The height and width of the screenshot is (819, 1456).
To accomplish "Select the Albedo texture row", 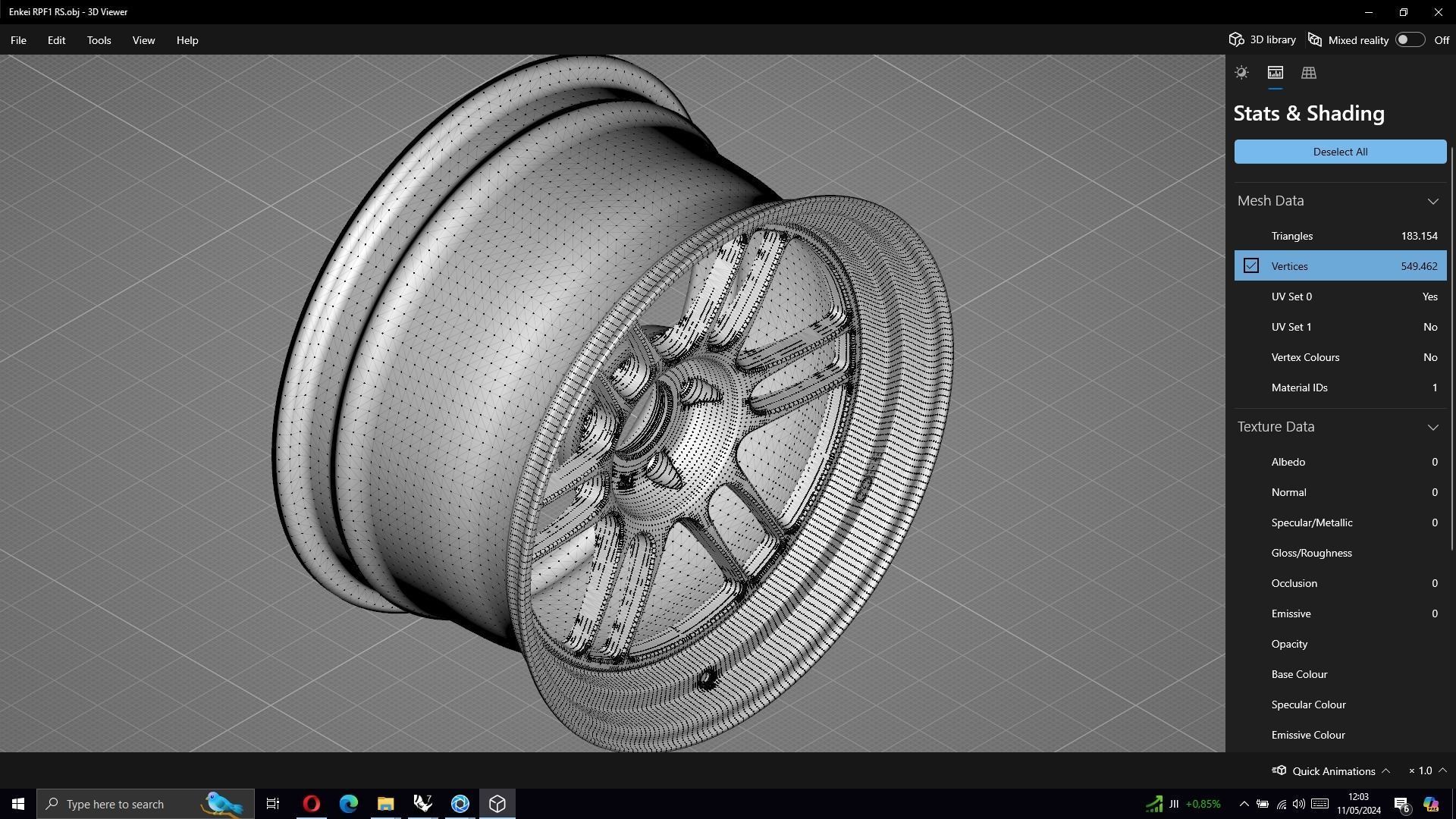I will coord(1340,462).
